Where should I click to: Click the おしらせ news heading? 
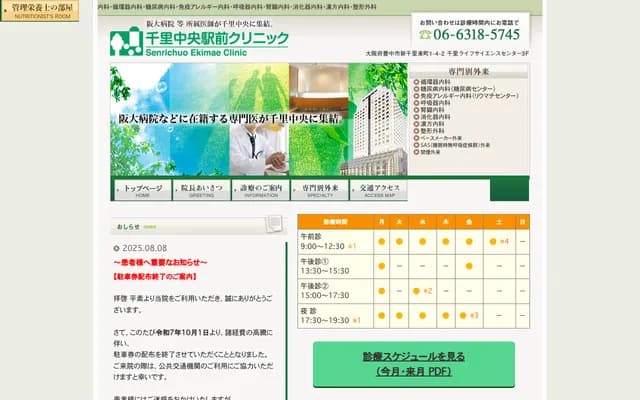tap(129, 227)
